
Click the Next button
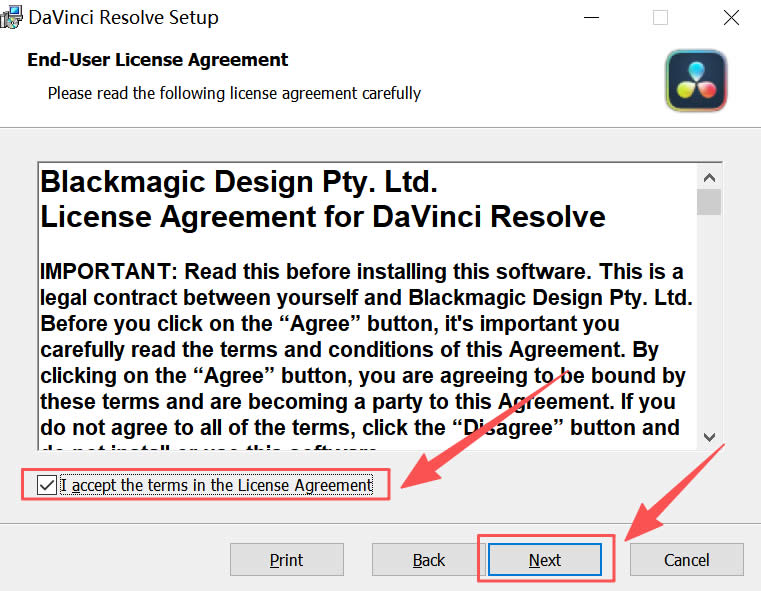[545, 559]
